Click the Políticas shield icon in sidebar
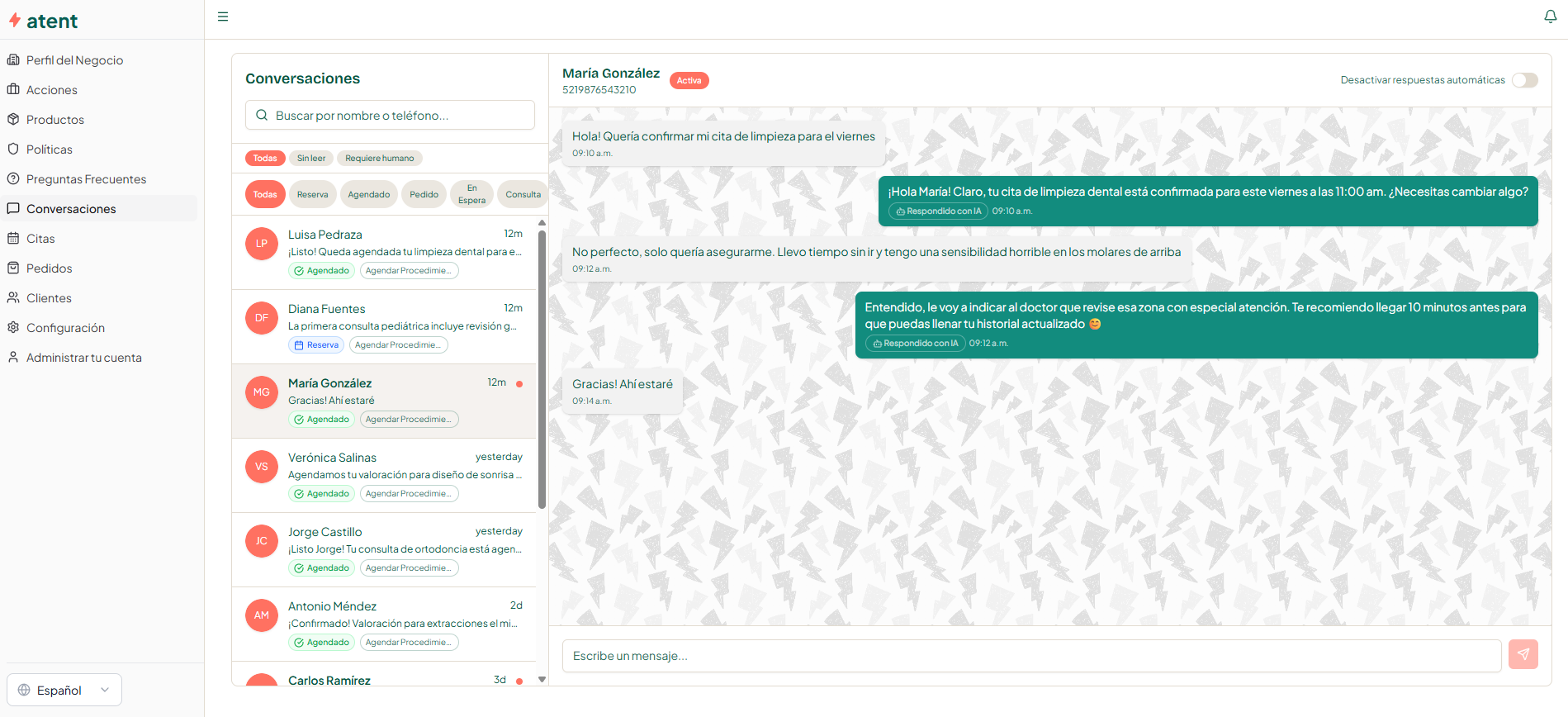The width and height of the screenshot is (1568, 717). pos(13,149)
